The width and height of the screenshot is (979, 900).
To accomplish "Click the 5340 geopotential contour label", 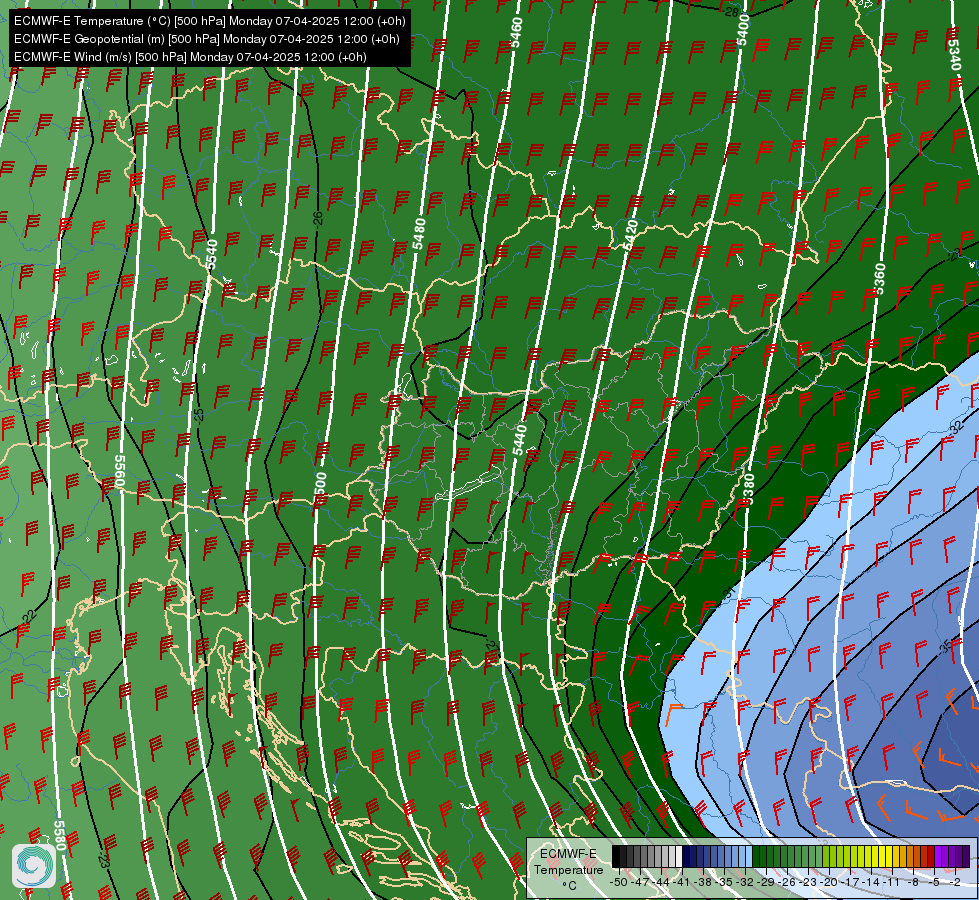I will pos(954,55).
